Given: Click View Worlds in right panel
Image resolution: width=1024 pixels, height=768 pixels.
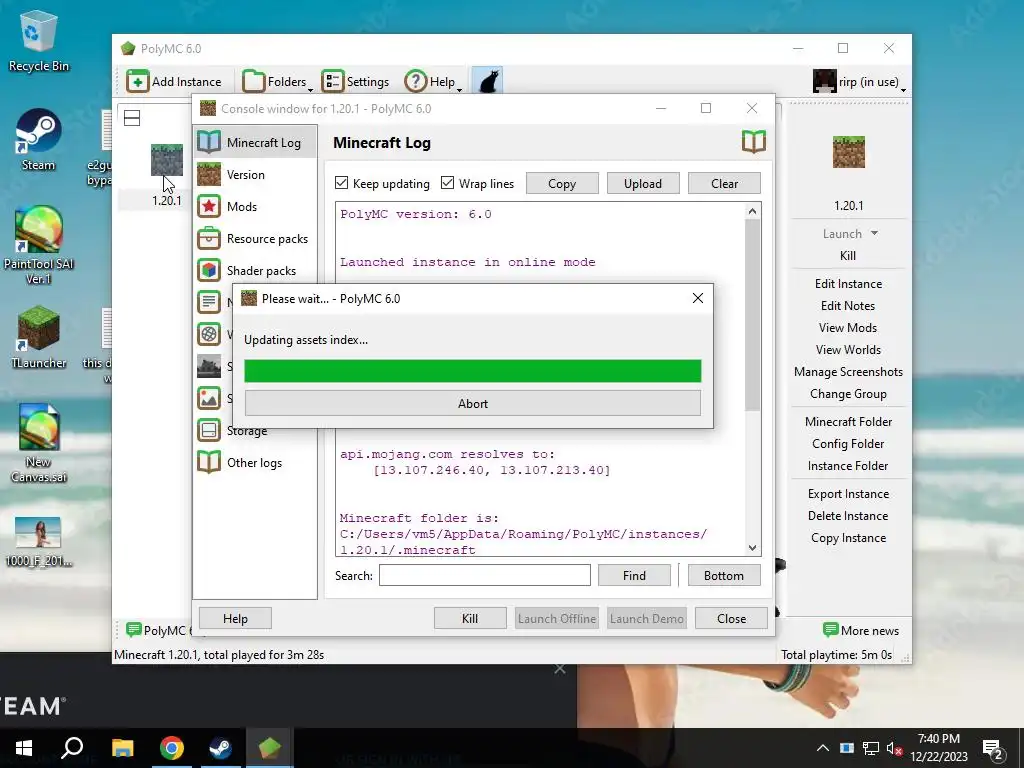Looking at the screenshot, I should (x=848, y=350).
